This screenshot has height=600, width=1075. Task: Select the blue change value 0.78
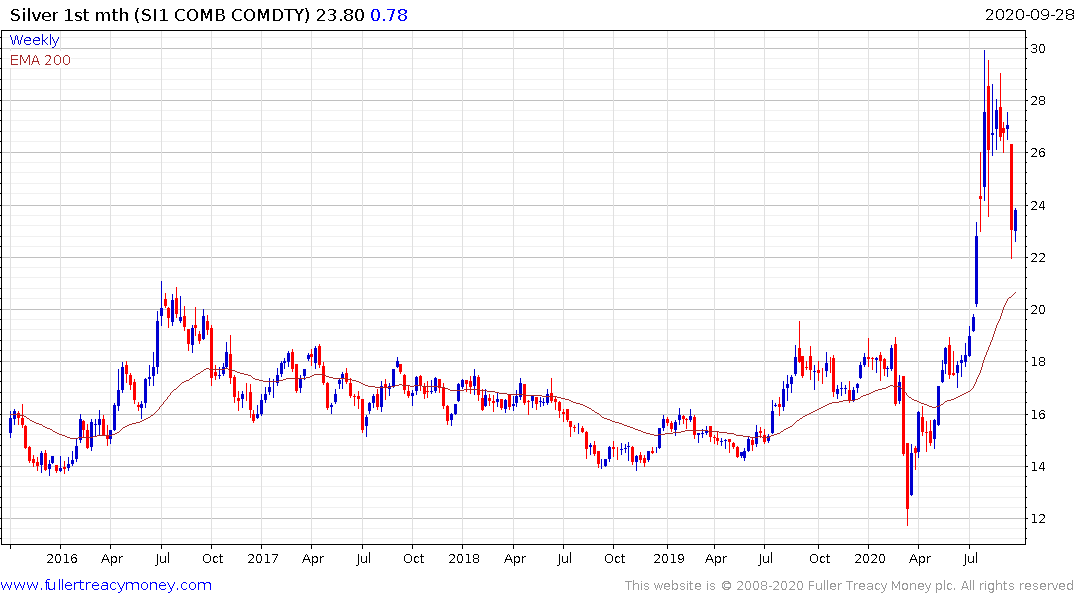click(389, 14)
